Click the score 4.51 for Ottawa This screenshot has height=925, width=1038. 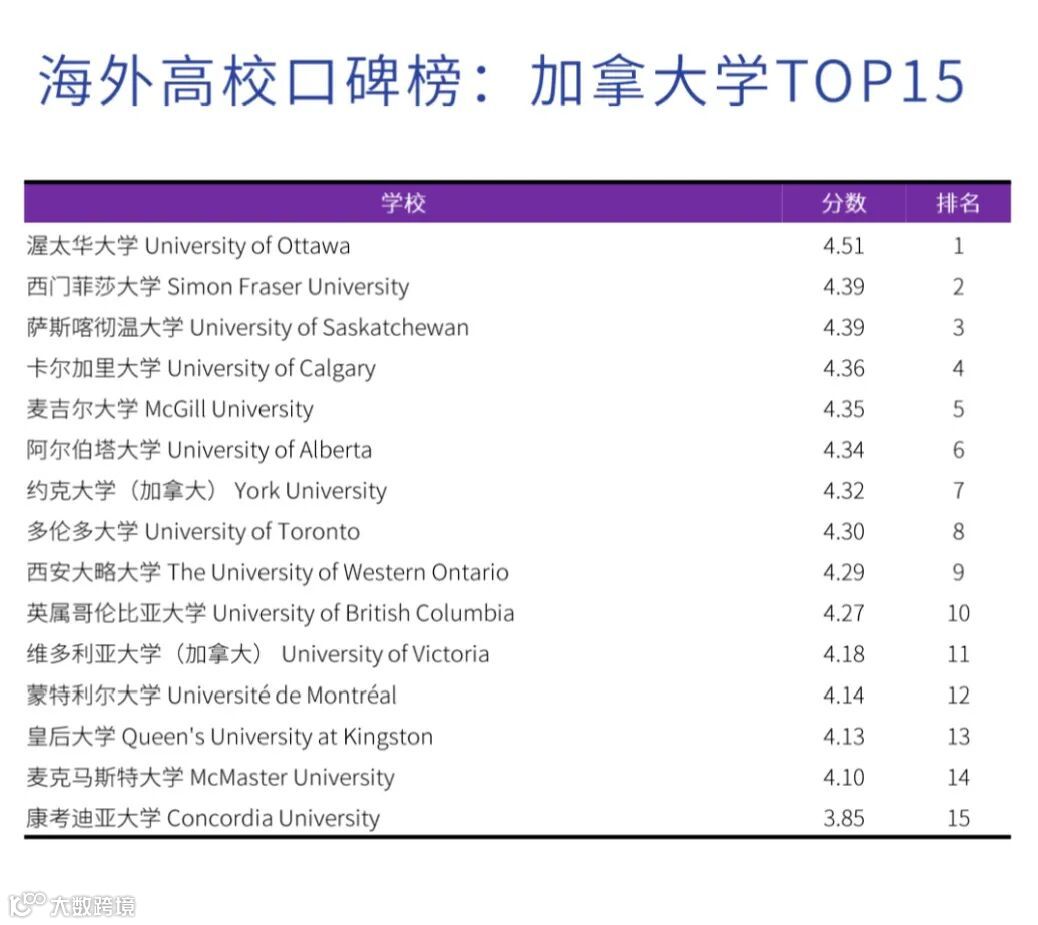tap(844, 246)
